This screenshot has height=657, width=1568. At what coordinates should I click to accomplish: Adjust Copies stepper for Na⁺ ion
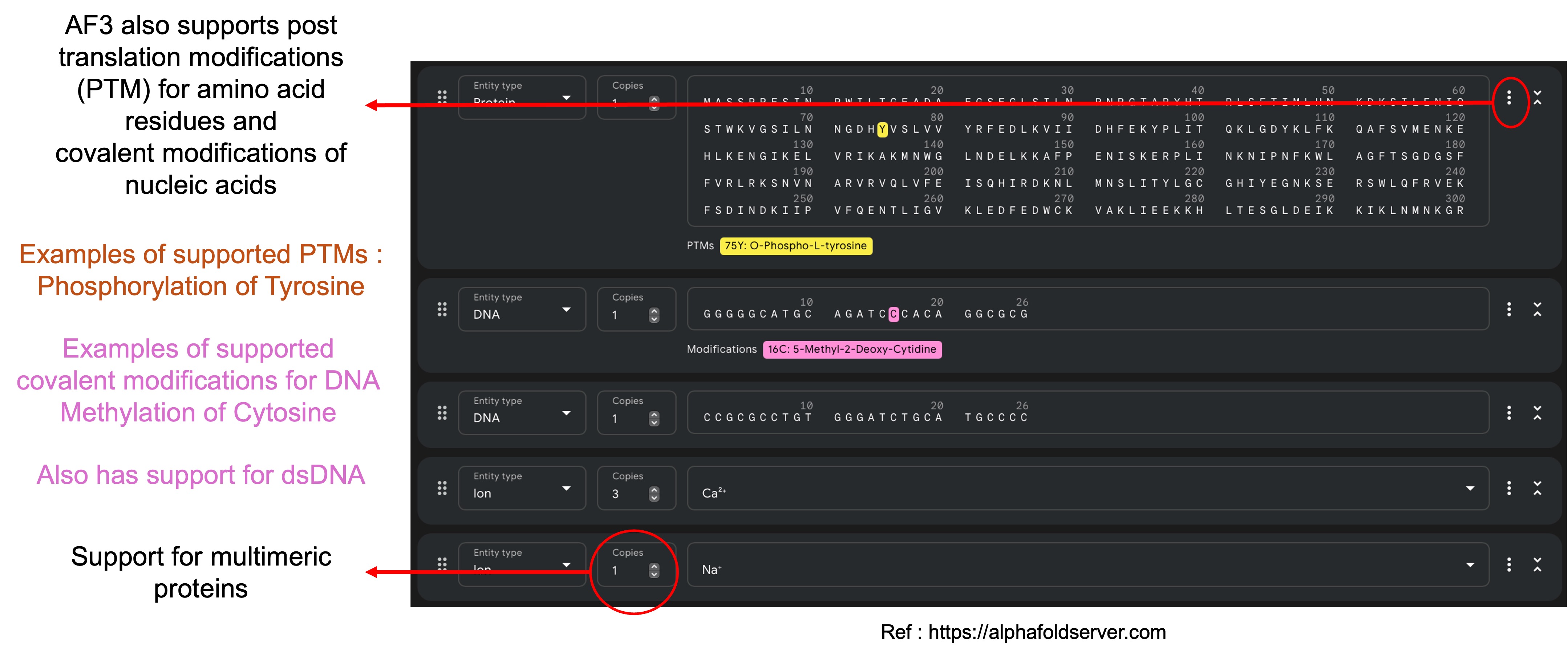pos(654,571)
